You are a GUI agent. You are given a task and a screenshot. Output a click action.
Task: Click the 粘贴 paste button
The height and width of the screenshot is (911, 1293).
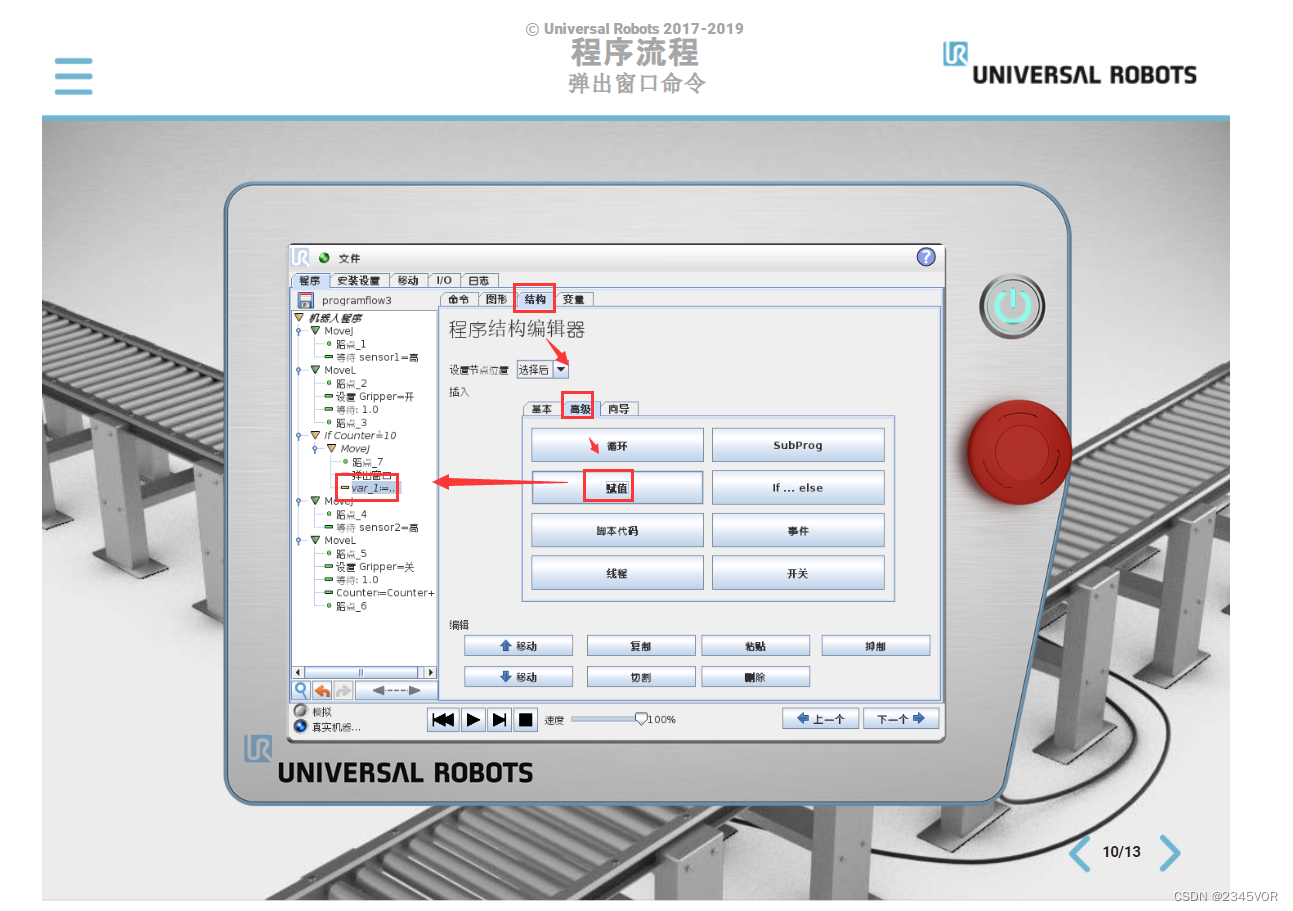pyautogui.click(x=755, y=646)
